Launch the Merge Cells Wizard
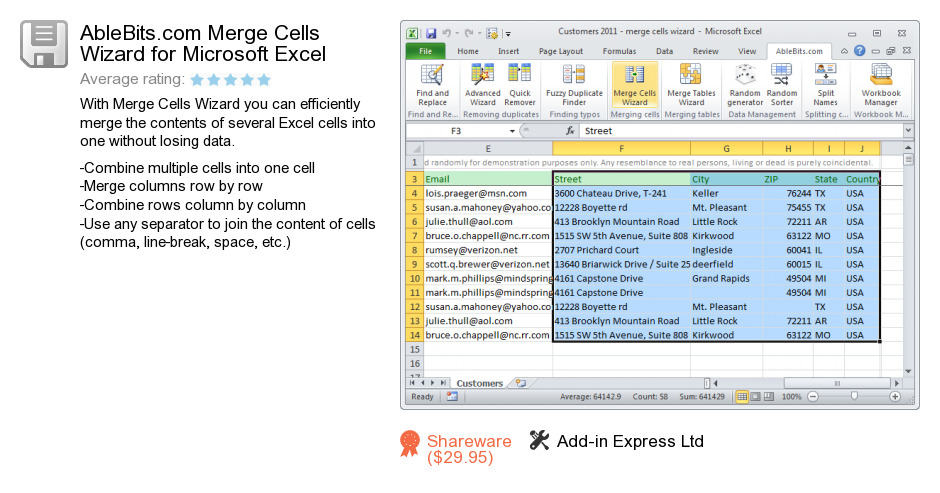The image size is (940, 493). [x=635, y=85]
